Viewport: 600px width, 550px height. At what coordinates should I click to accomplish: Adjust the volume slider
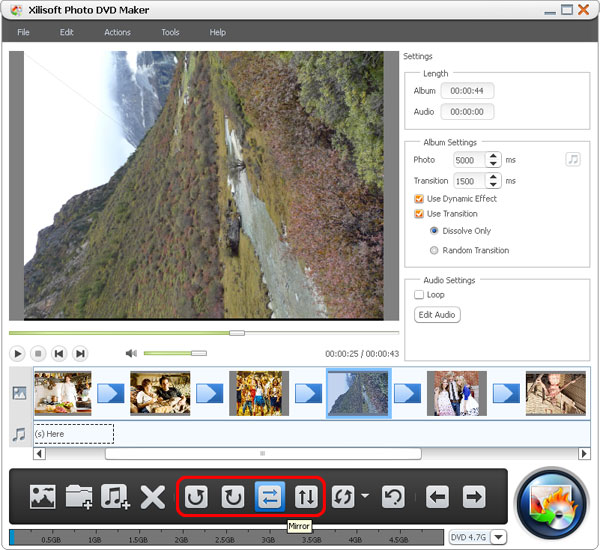[x=174, y=353]
